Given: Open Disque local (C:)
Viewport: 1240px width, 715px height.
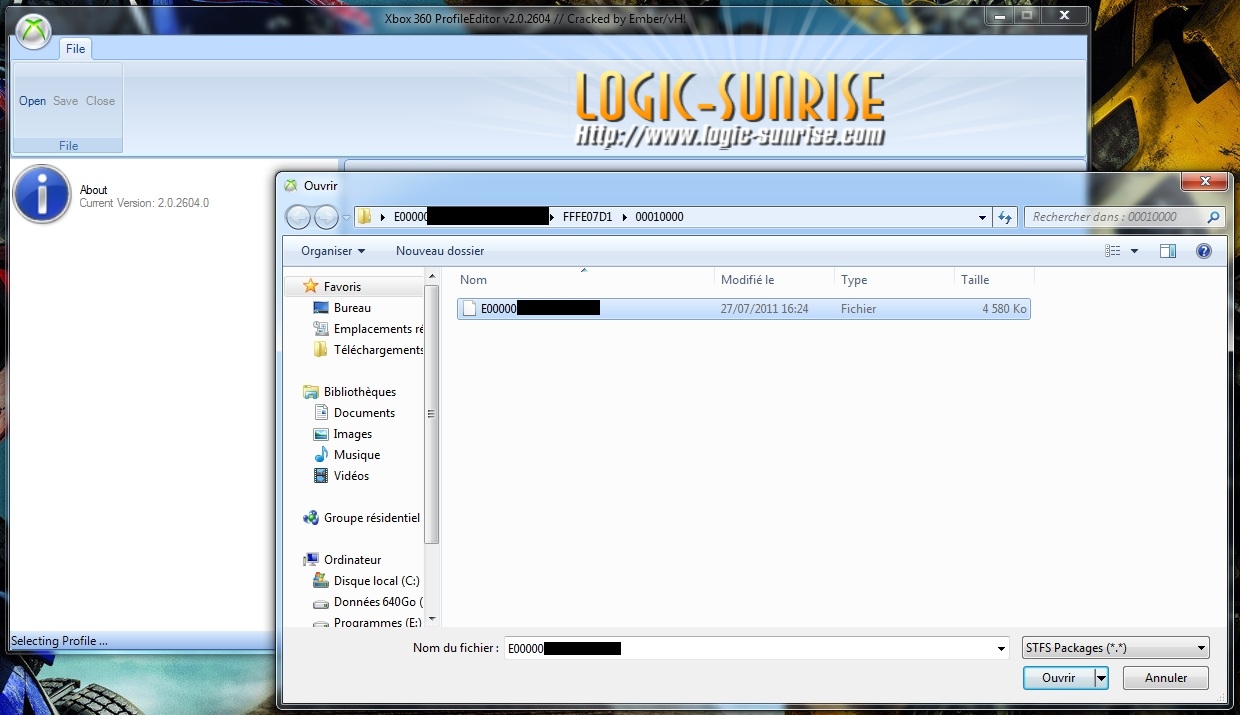Looking at the screenshot, I should (376, 581).
